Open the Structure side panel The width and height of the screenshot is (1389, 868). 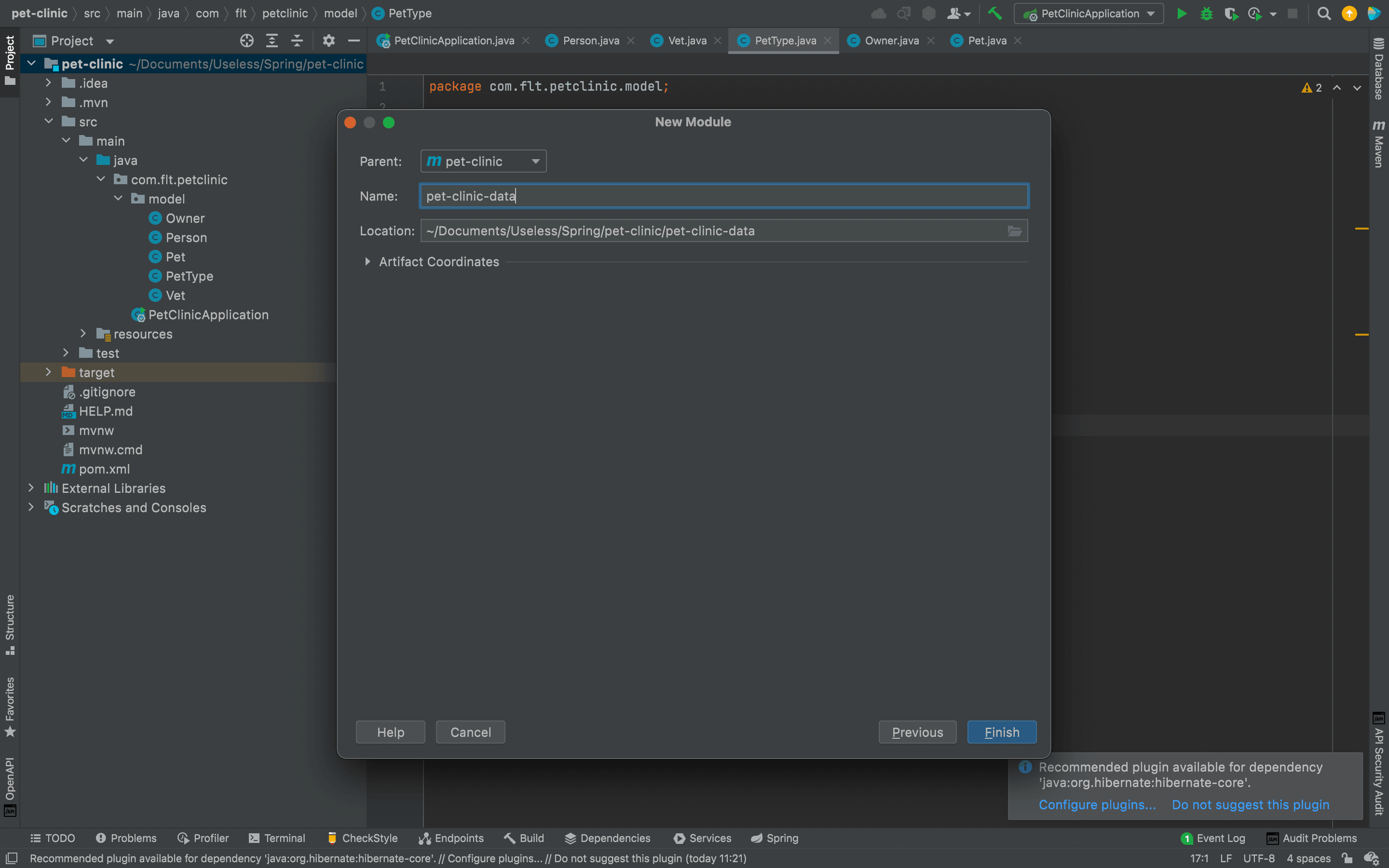(10, 624)
